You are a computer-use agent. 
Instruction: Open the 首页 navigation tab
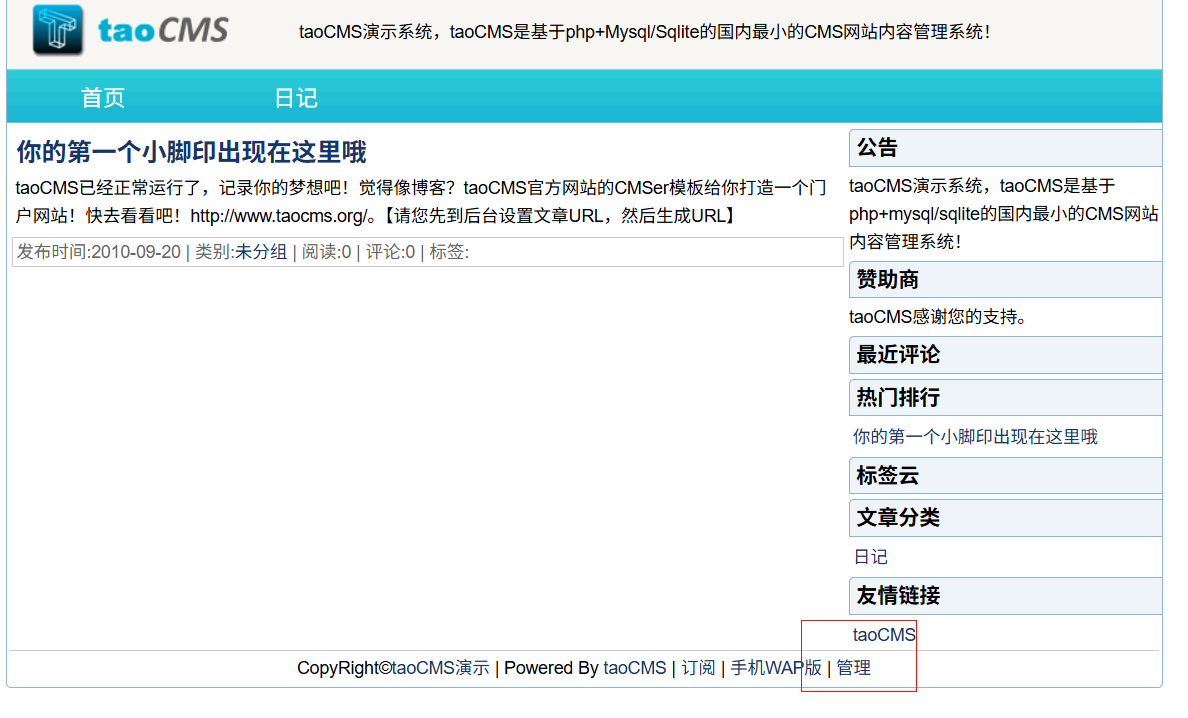pos(103,98)
